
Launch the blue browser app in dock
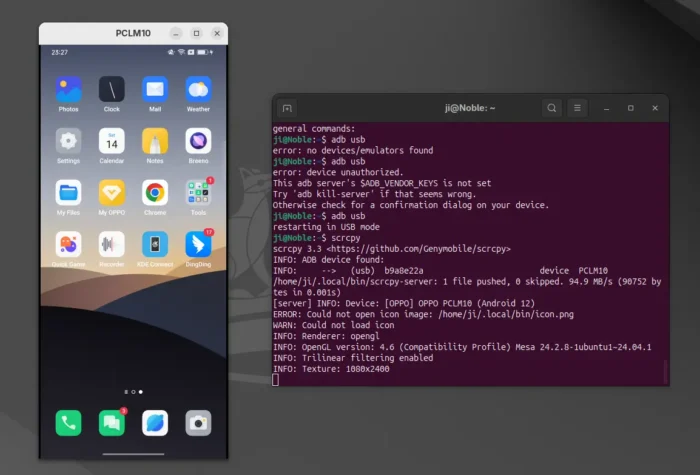click(155, 423)
